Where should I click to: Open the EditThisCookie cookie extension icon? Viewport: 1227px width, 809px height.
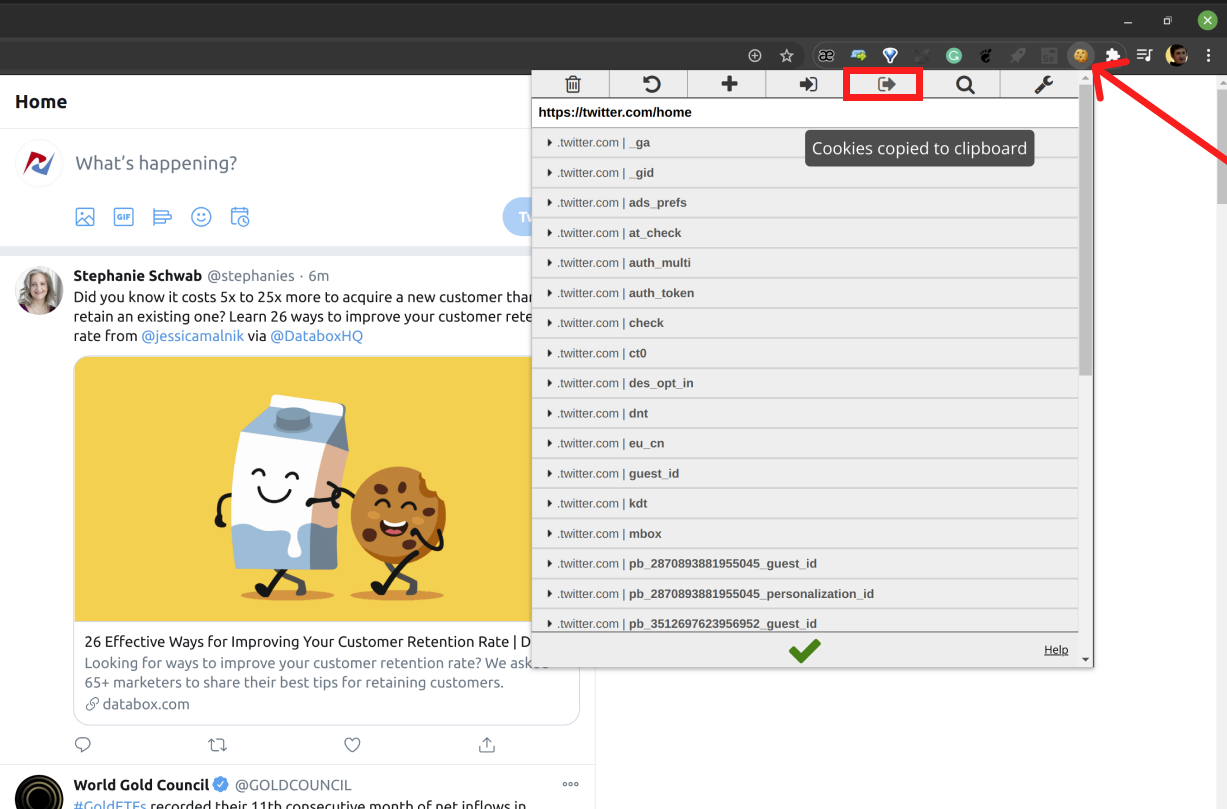click(1080, 56)
